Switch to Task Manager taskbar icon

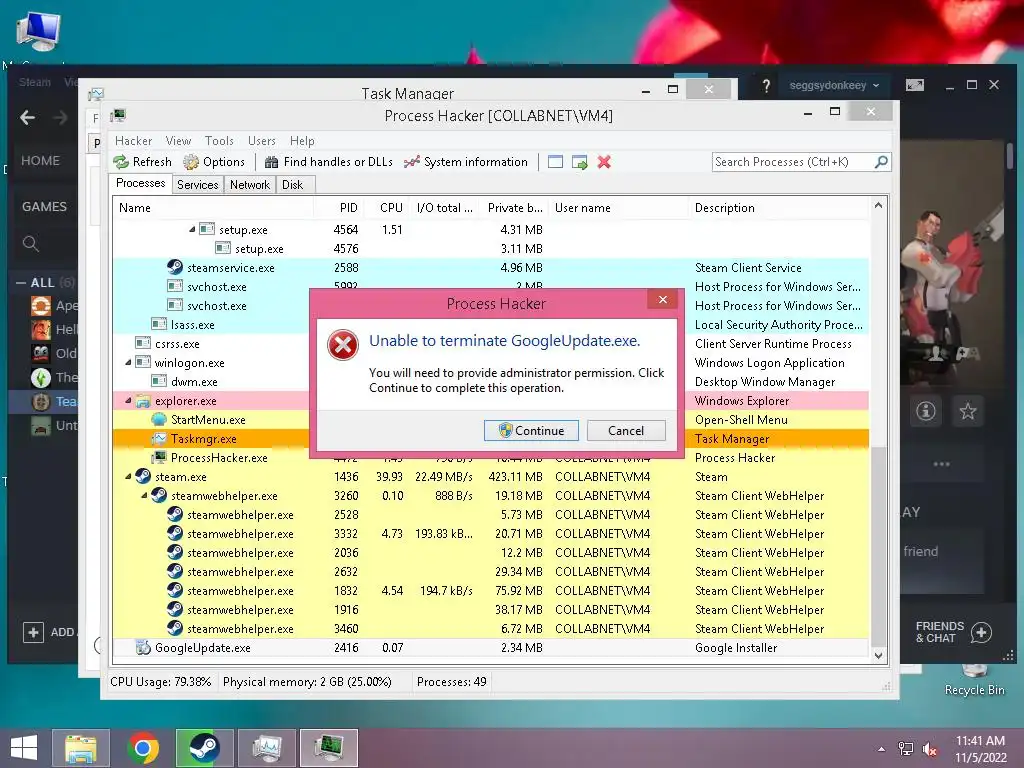pyautogui.click(x=266, y=748)
